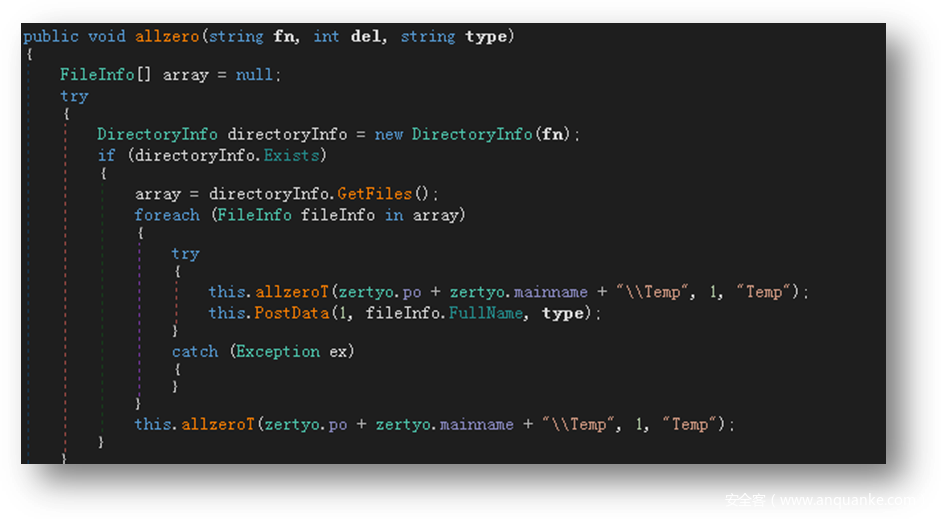Viewport: 941px width, 519px height.
Task: Go to the GetFiles method call
Action: (373, 194)
